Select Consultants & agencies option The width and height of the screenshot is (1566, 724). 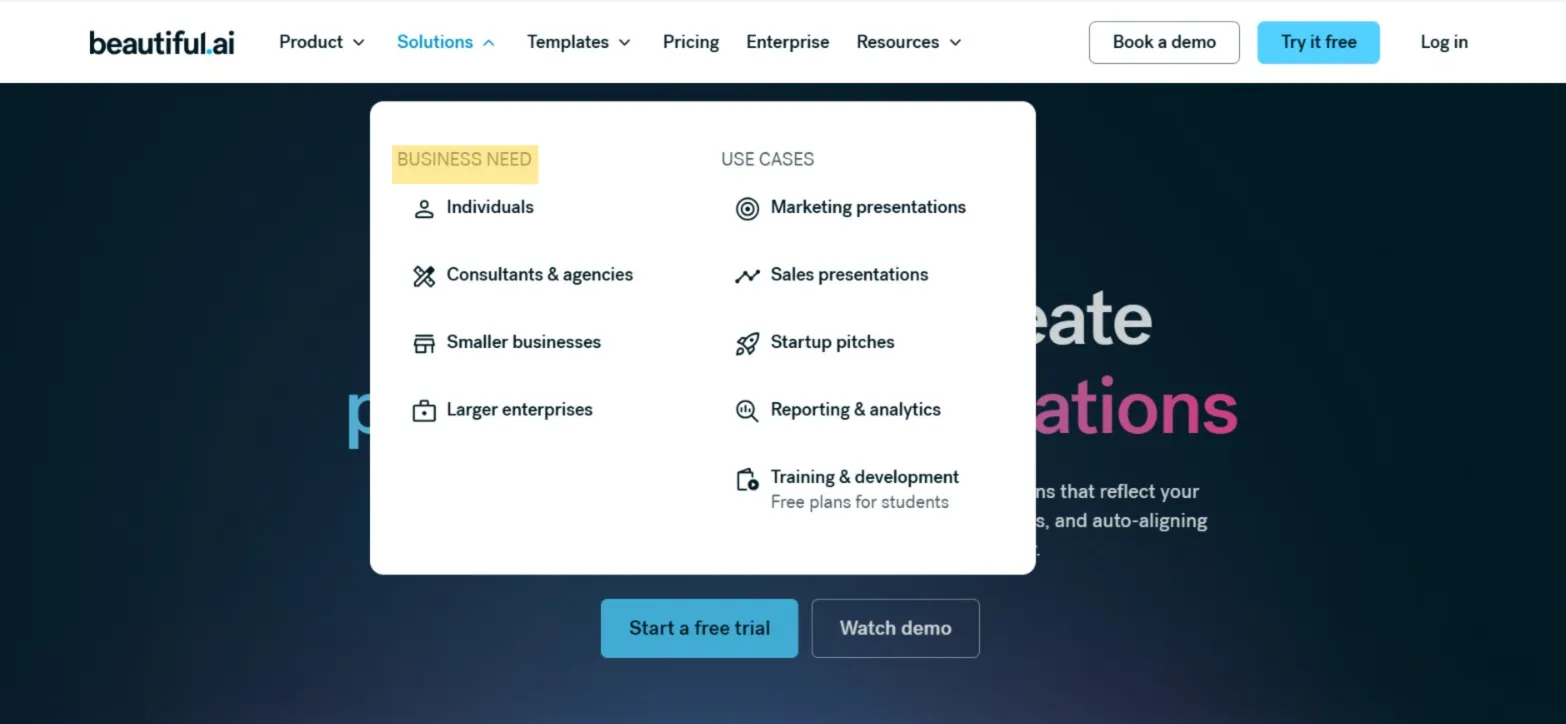[x=540, y=274]
